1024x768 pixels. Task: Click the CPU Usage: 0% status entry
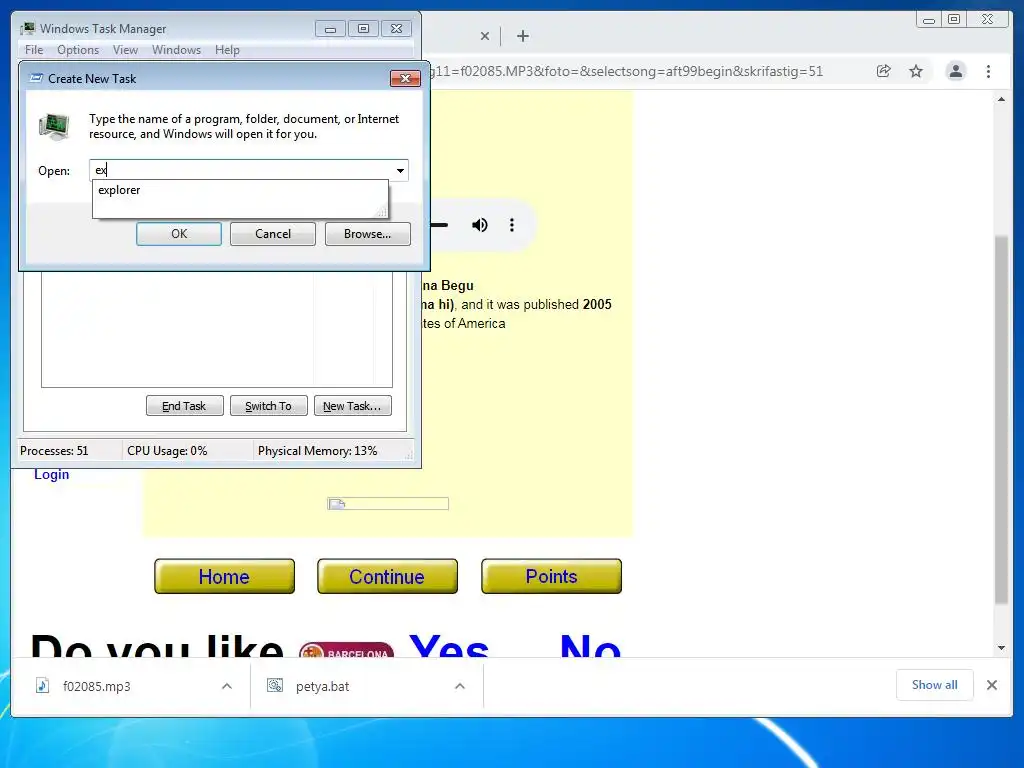pos(167,451)
